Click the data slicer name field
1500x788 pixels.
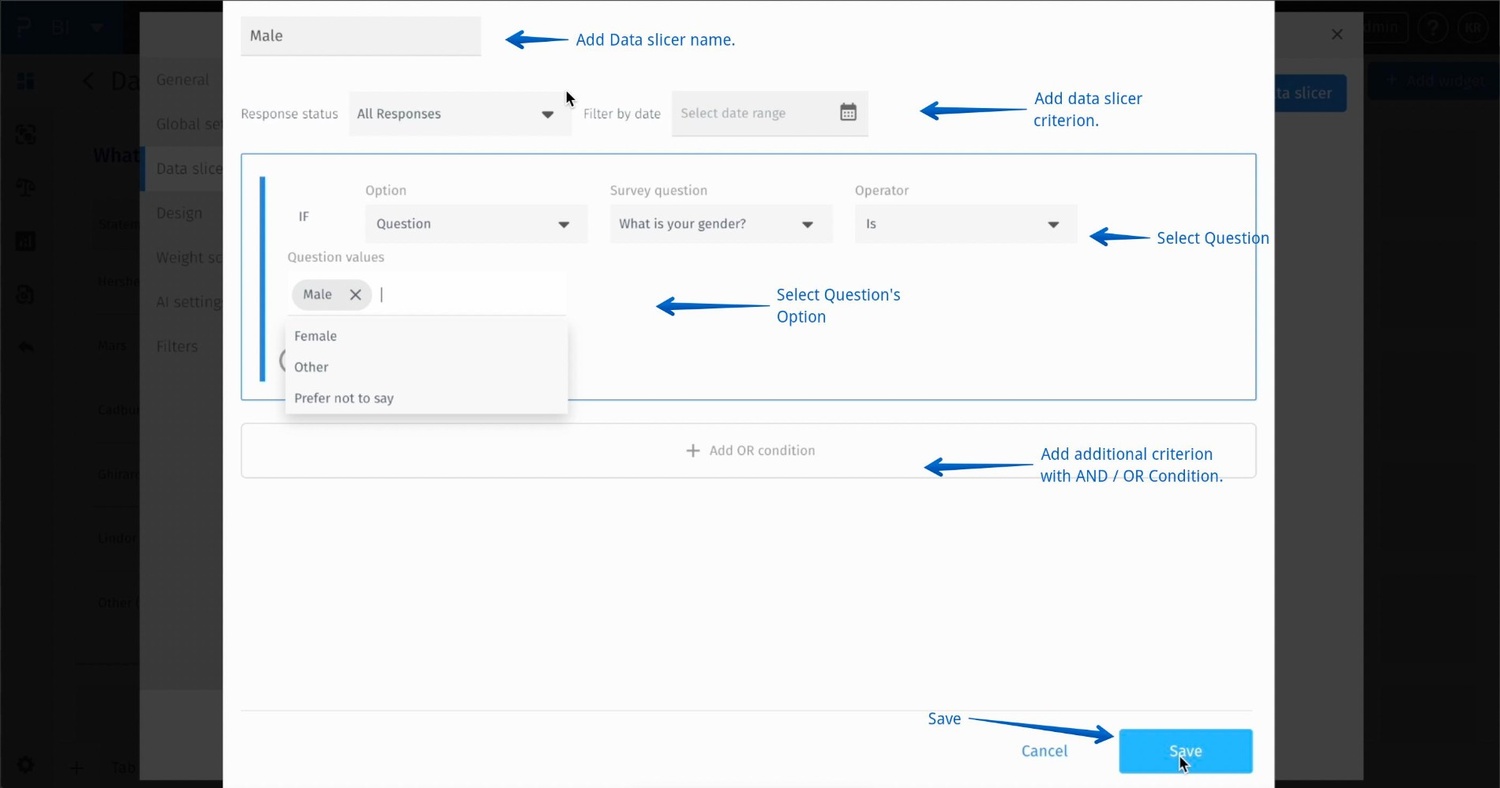click(360, 36)
